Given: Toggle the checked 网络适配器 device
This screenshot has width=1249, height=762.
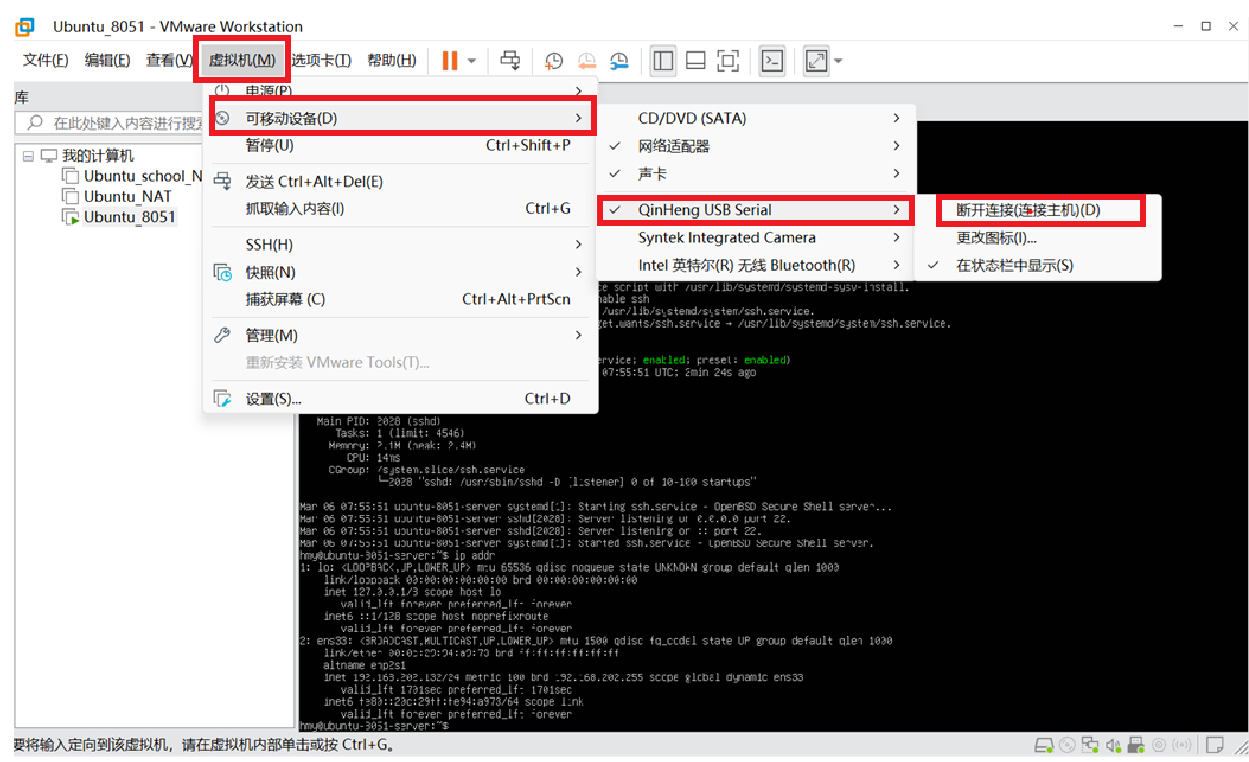Looking at the screenshot, I should pyautogui.click(x=755, y=146).
